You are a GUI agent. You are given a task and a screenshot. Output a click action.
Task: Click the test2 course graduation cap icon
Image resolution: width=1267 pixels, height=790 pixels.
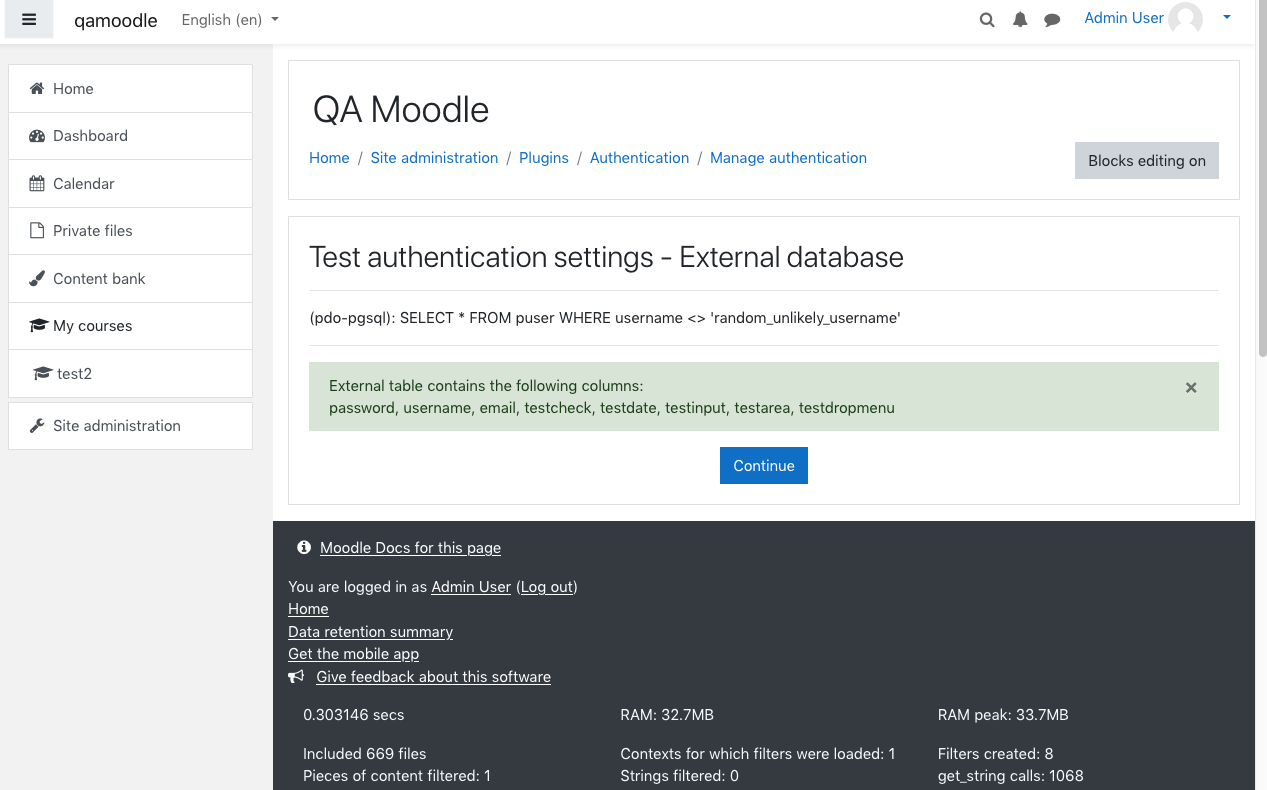(42, 374)
